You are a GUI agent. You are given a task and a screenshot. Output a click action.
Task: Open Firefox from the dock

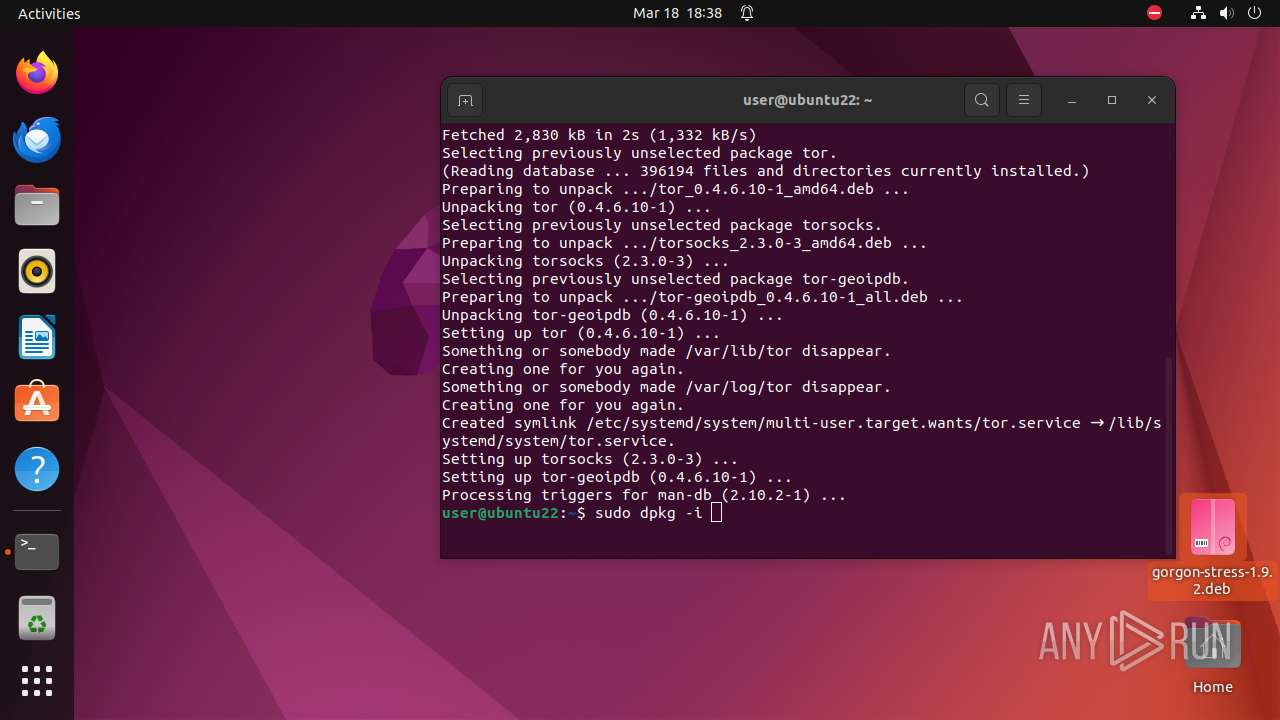37,73
